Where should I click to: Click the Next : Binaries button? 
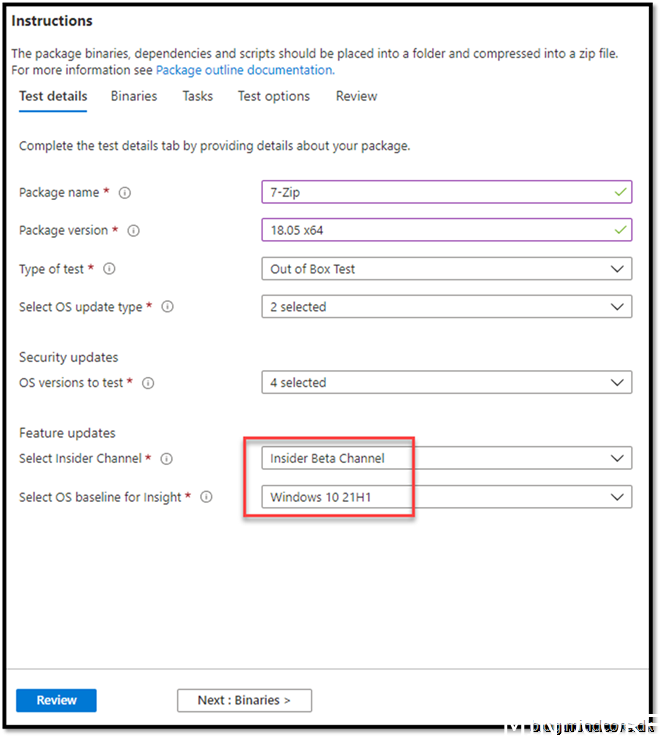click(x=244, y=700)
